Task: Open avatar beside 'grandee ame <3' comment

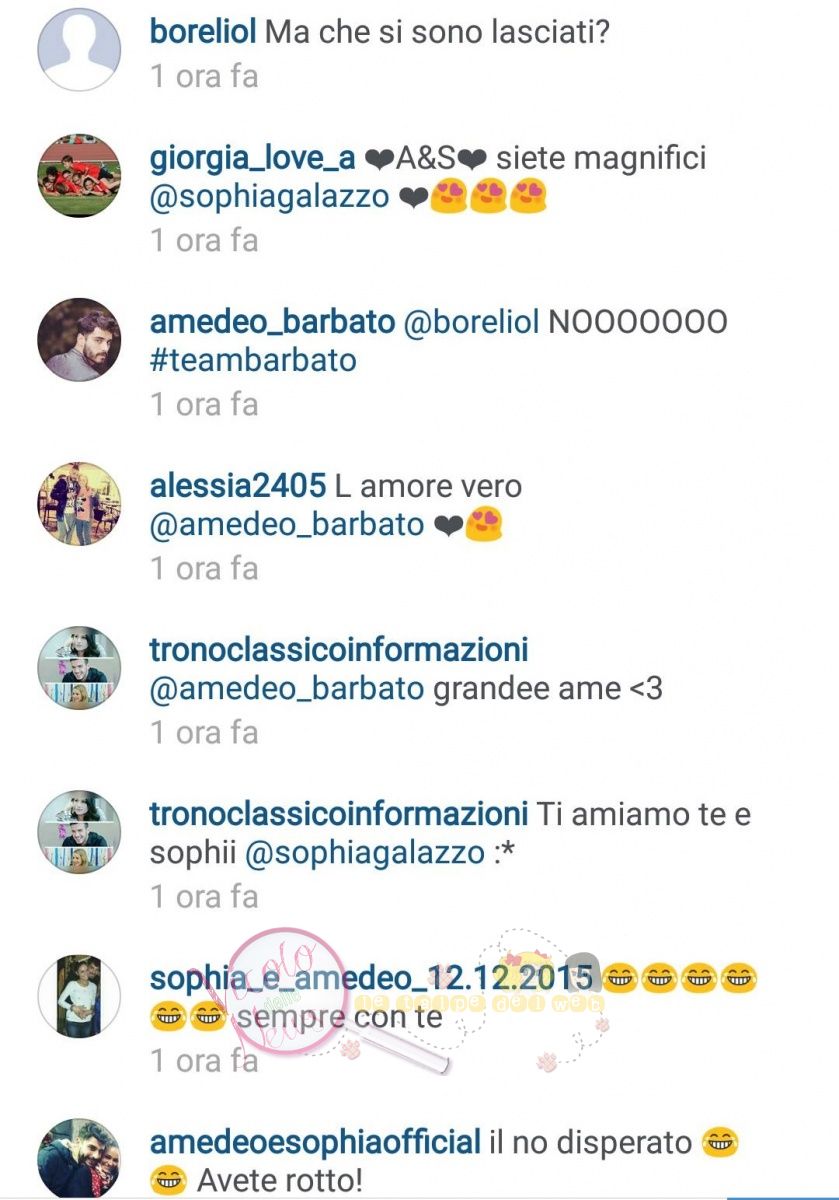Action: [79, 667]
